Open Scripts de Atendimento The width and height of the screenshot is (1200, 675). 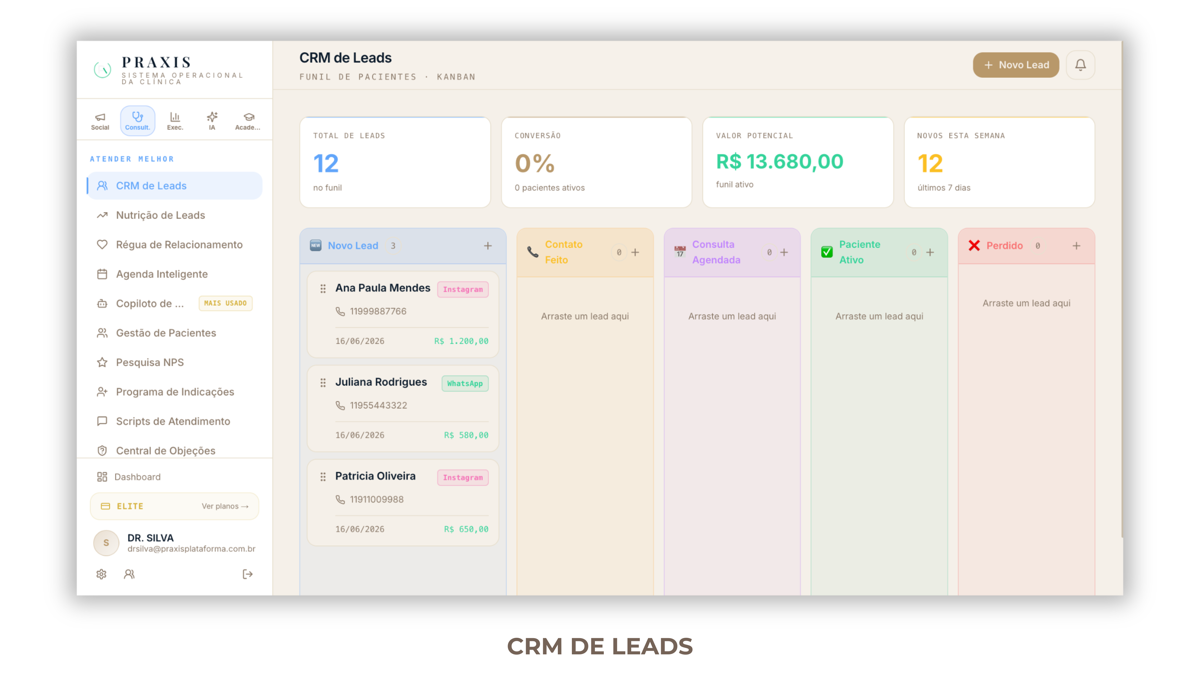175,421
